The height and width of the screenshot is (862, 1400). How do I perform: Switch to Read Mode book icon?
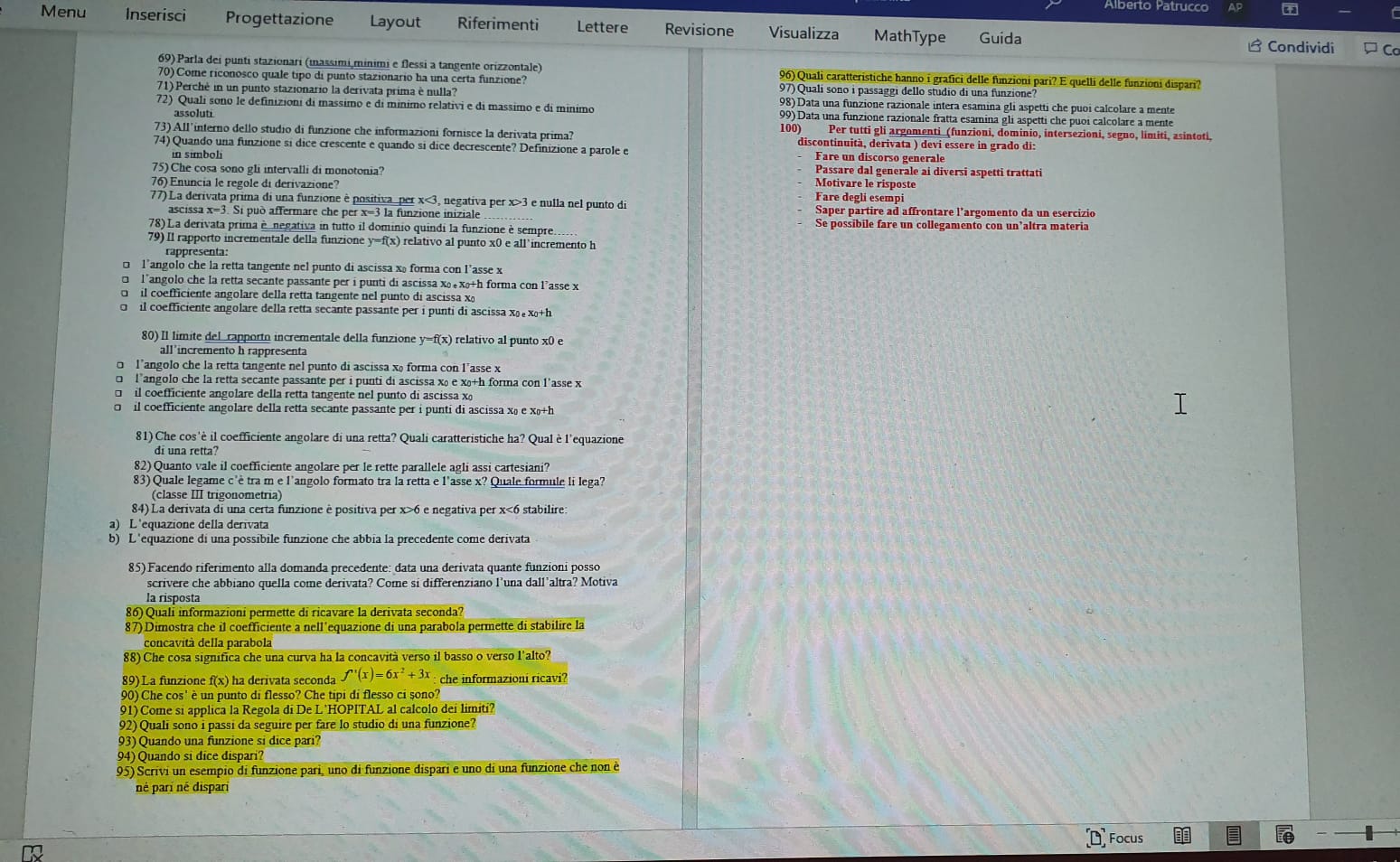click(x=1182, y=836)
